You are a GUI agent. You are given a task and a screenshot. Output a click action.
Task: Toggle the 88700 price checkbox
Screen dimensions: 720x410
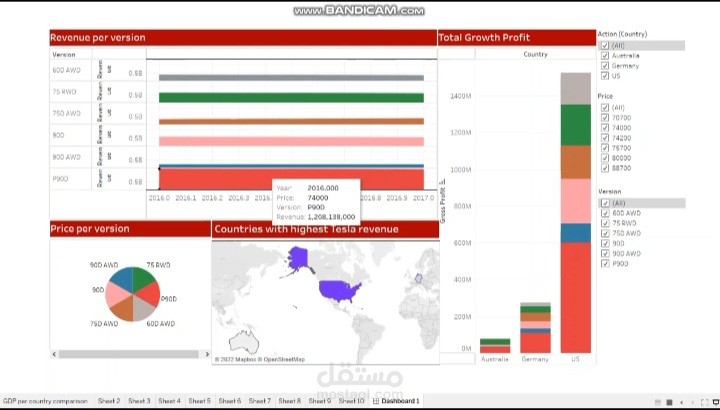pos(605,168)
